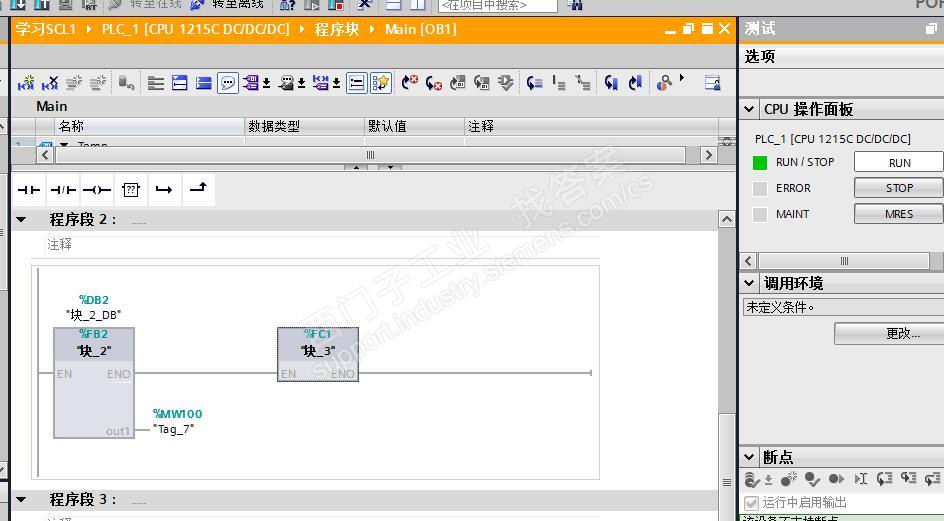Viewport: 944px width, 521px height.
Task: Collapse the CPU 操作面板 section
Action: tap(749, 110)
